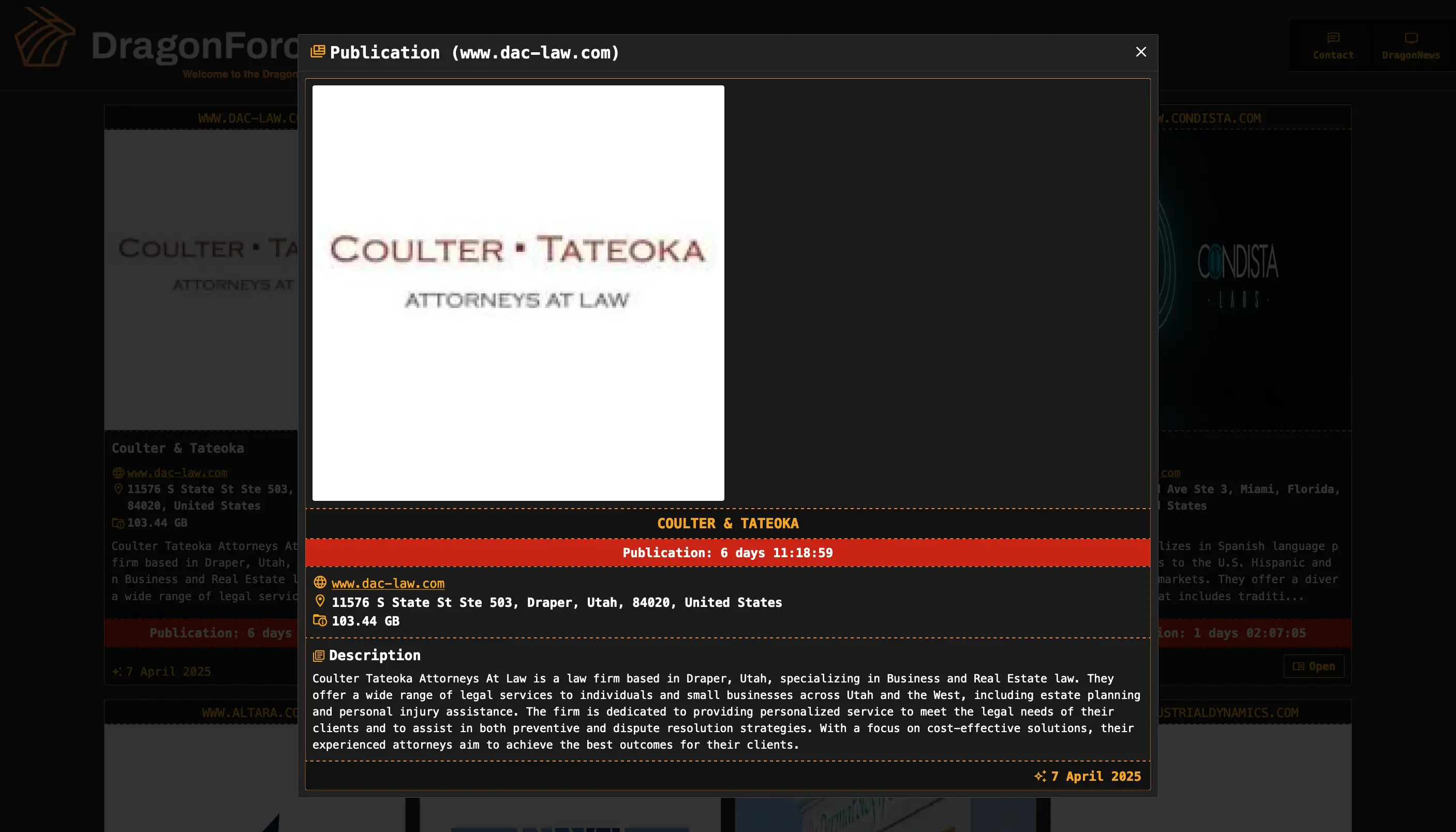The height and width of the screenshot is (832, 1456).
Task: Click the globe icon in the dialog
Action: (320, 582)
